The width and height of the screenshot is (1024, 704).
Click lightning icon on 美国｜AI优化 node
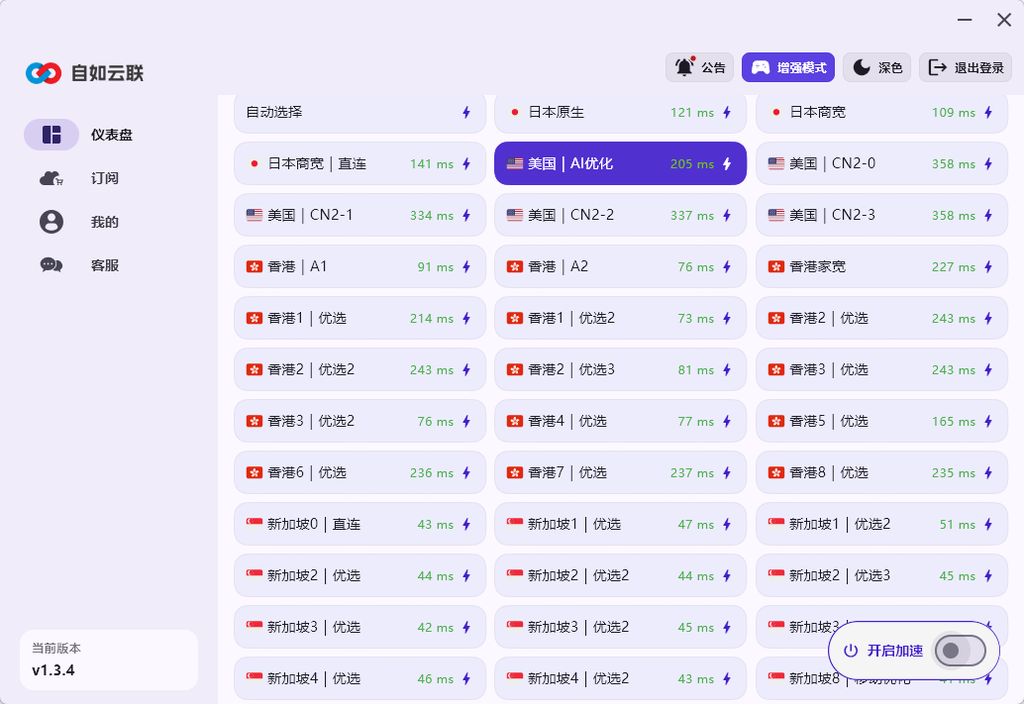727,164
